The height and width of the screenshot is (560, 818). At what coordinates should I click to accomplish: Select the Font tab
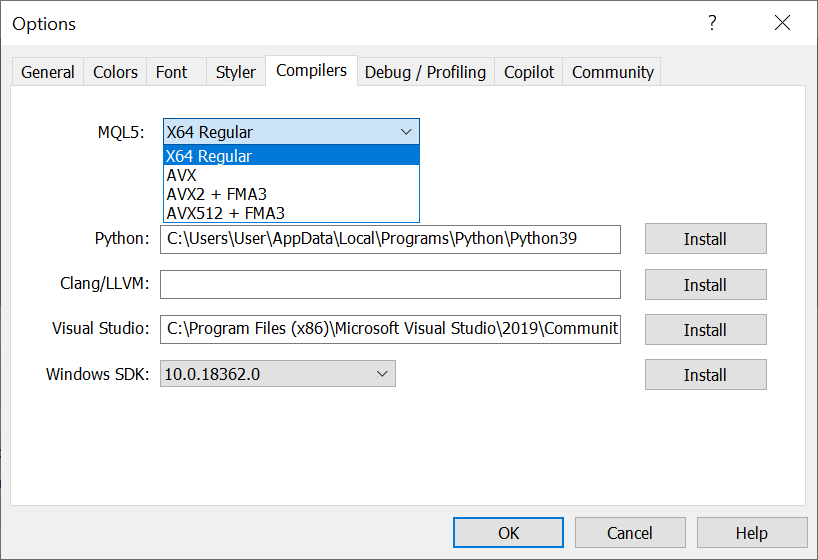171,72
